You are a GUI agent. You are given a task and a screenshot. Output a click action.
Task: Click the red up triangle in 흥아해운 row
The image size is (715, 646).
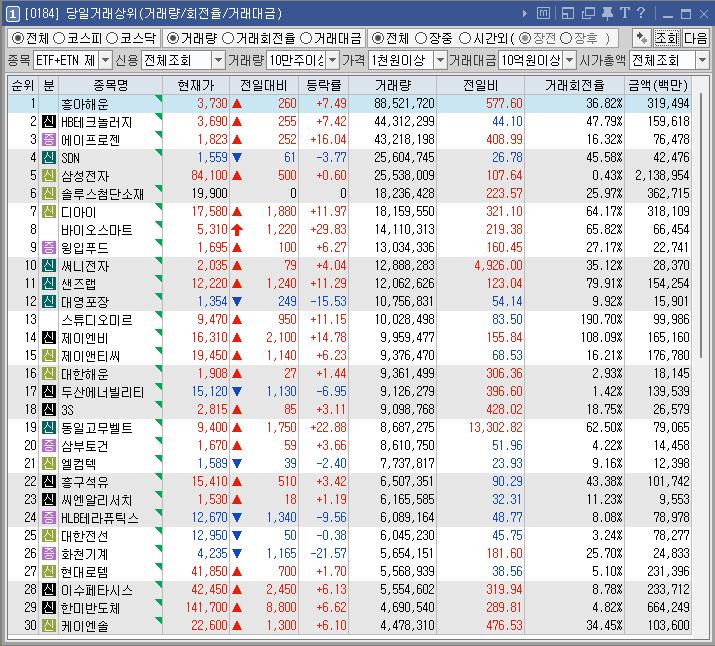(237, 103)
